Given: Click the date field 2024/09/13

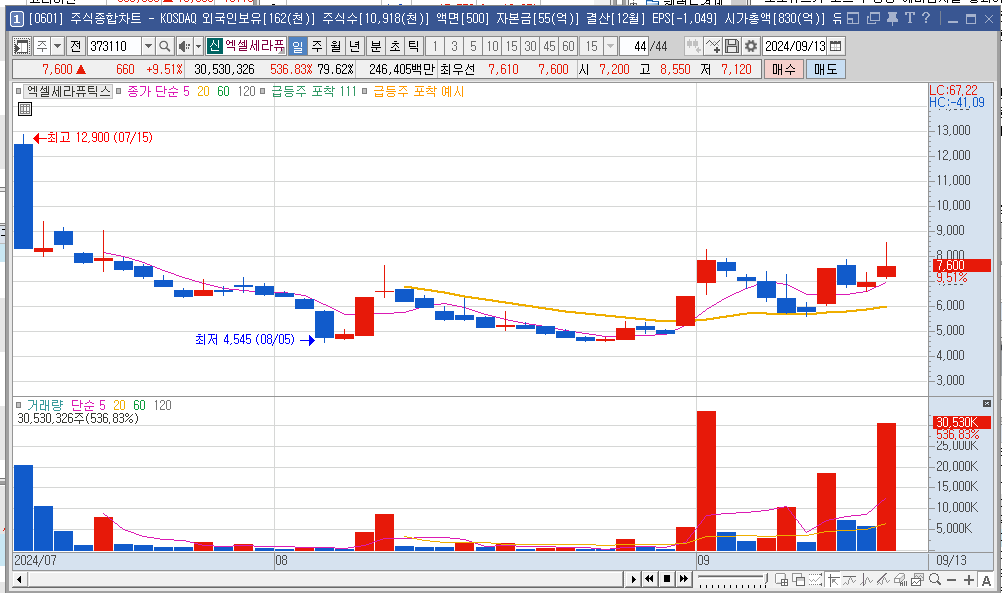Looking at the screenshot, I should coord(795,46).
